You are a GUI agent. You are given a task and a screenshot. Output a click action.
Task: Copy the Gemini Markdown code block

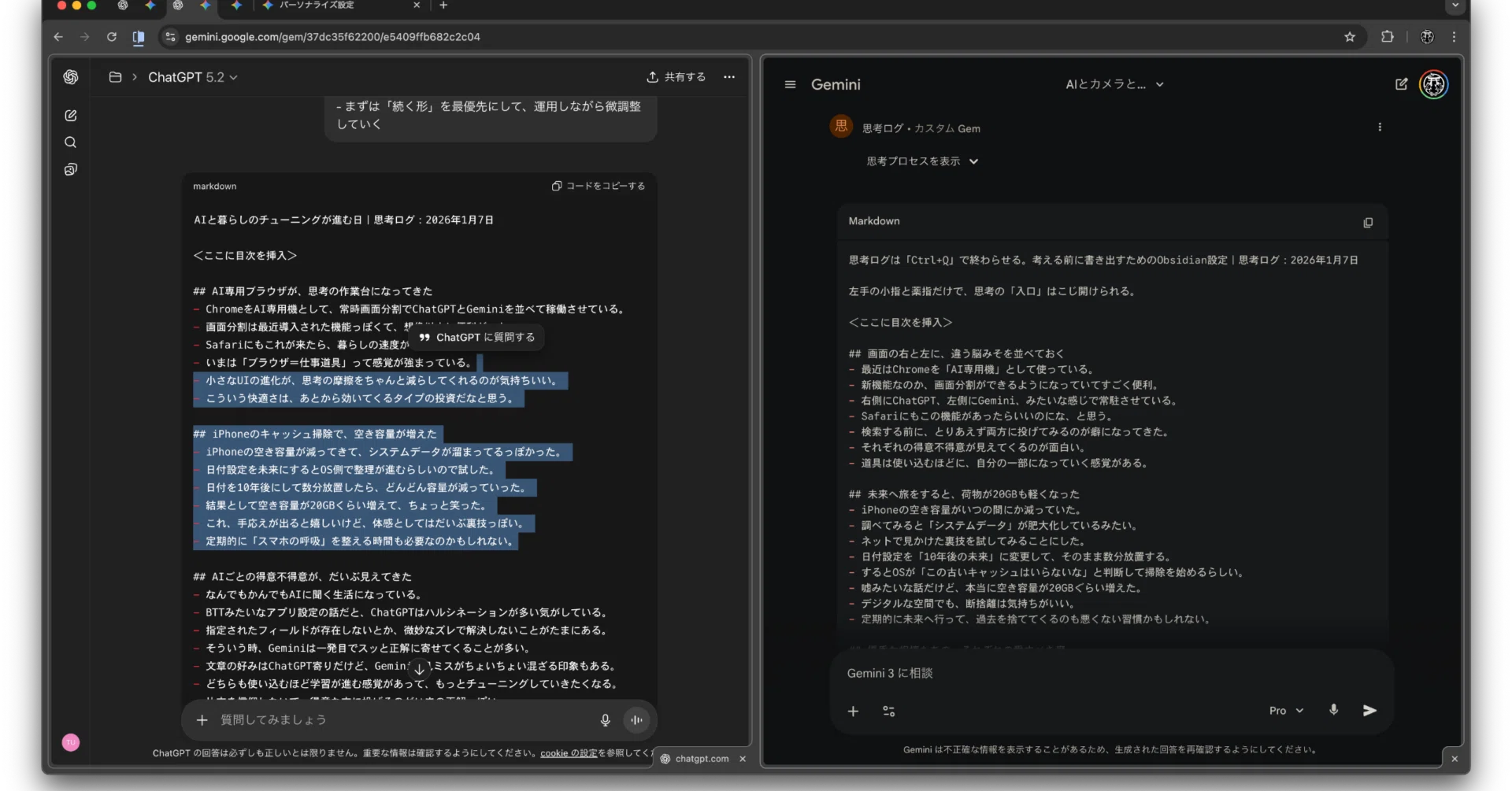pos(1368,223)
